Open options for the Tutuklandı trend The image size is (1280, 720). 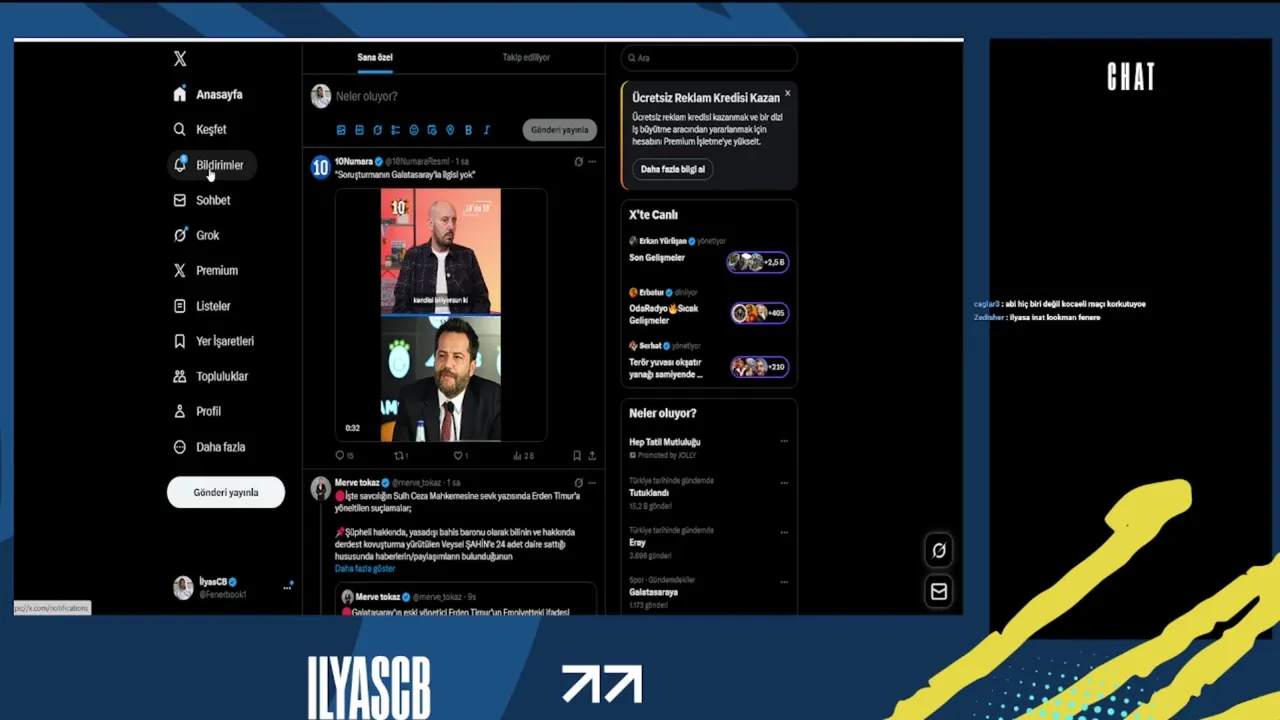coord(784,482)
